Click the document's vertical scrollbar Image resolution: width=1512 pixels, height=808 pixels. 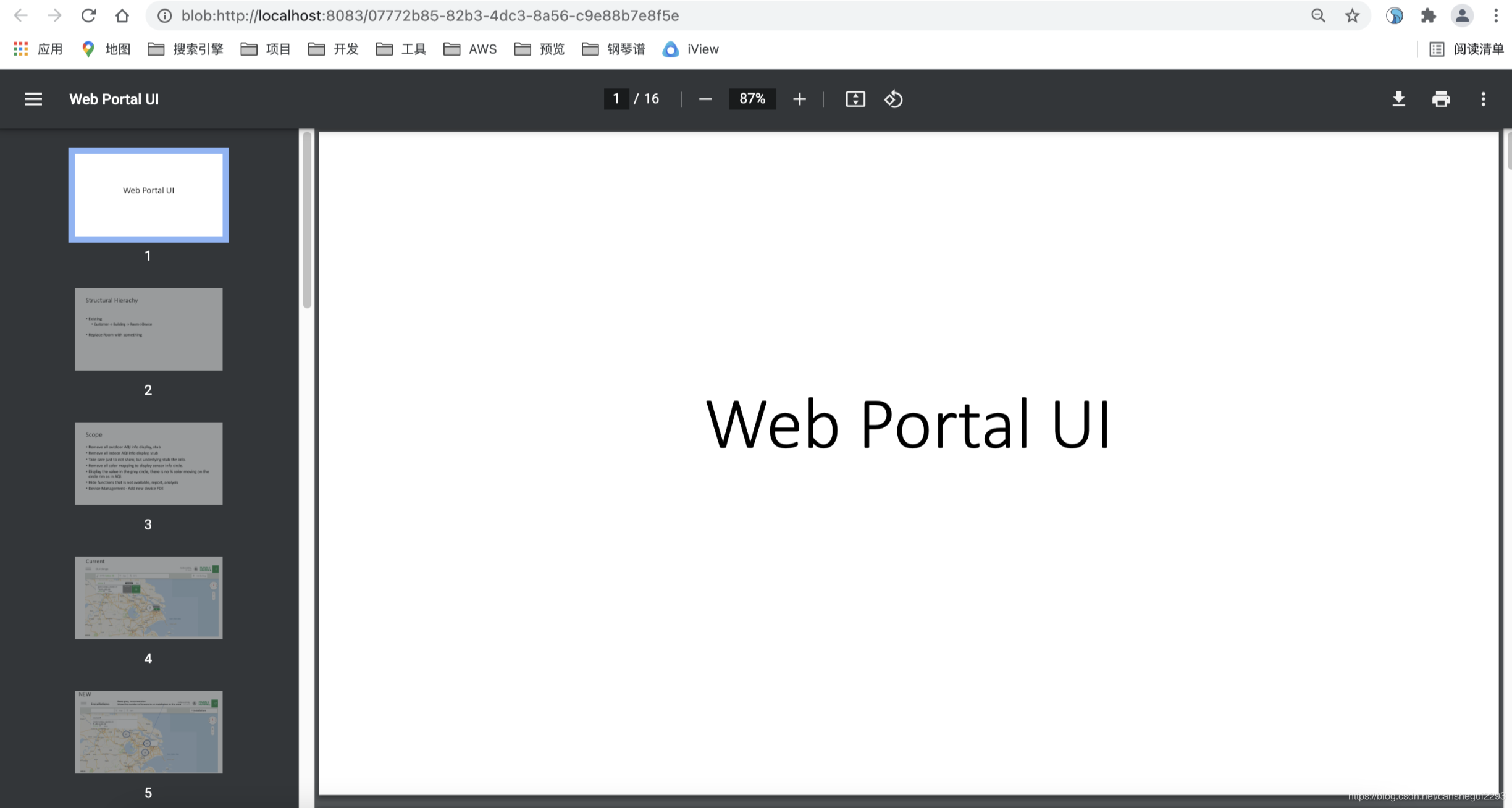(x=1508, y=149)
